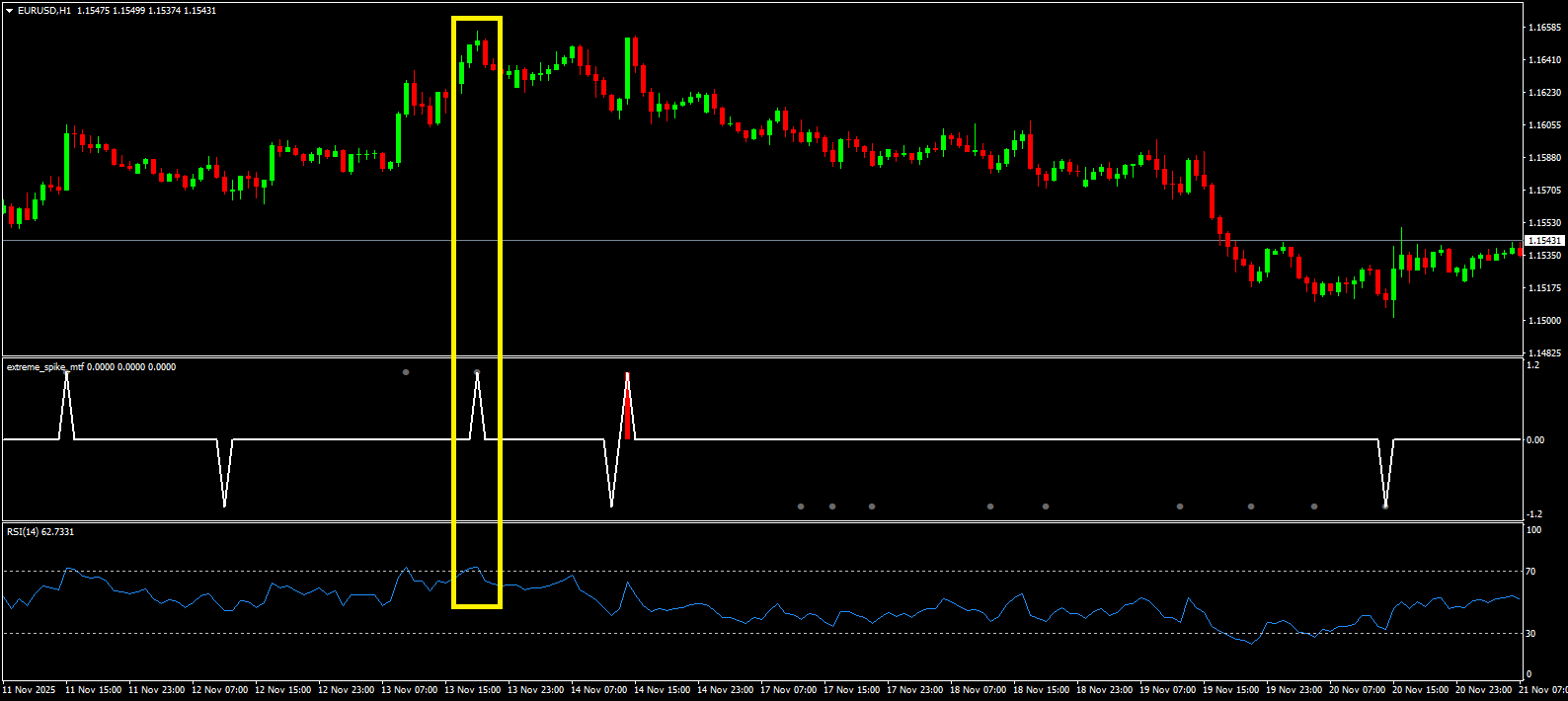The width and height of the screenshot is (1568, 701).
Task: Click the leftmost gray dot in the bottom row
Action: (x=801, y=506)
